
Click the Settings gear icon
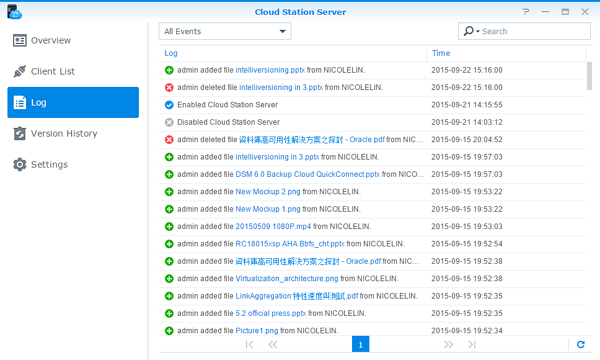pos(20,165)
